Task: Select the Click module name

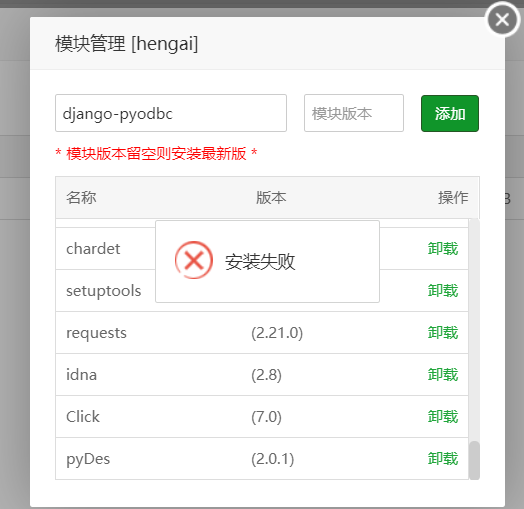Action: [83, 417]
